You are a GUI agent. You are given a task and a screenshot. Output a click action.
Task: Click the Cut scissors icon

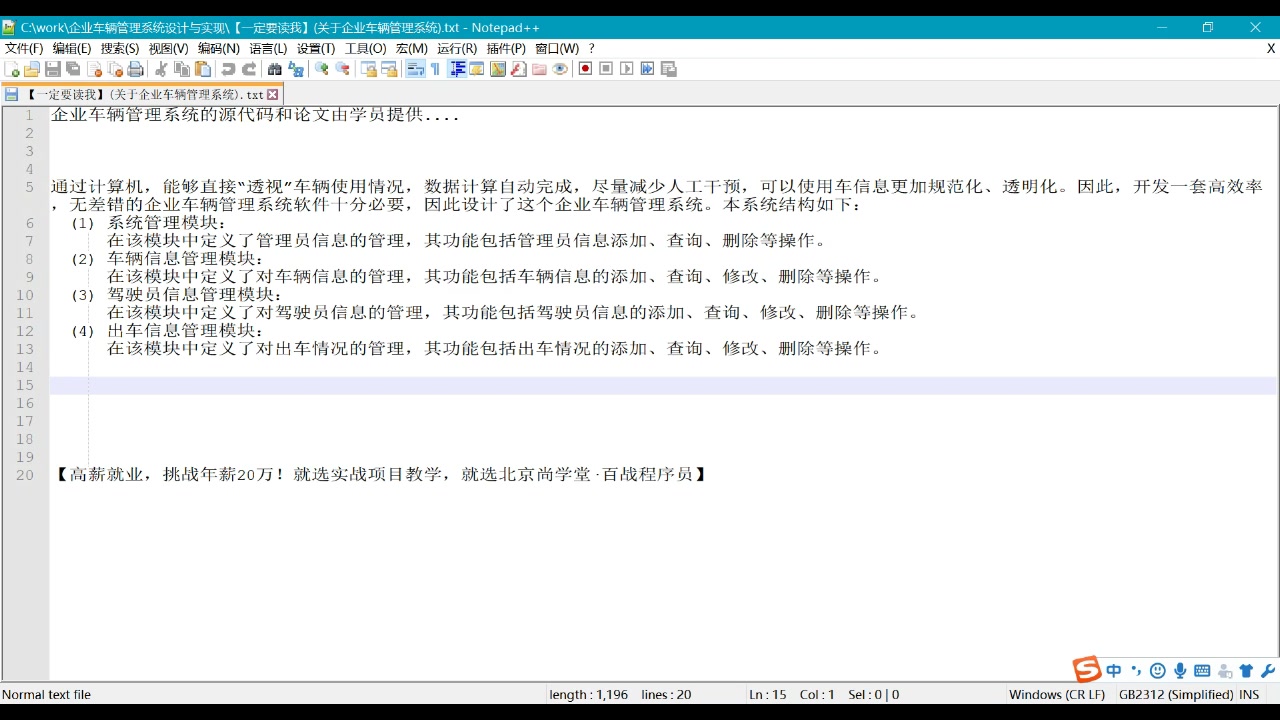[x=161, y=69]
